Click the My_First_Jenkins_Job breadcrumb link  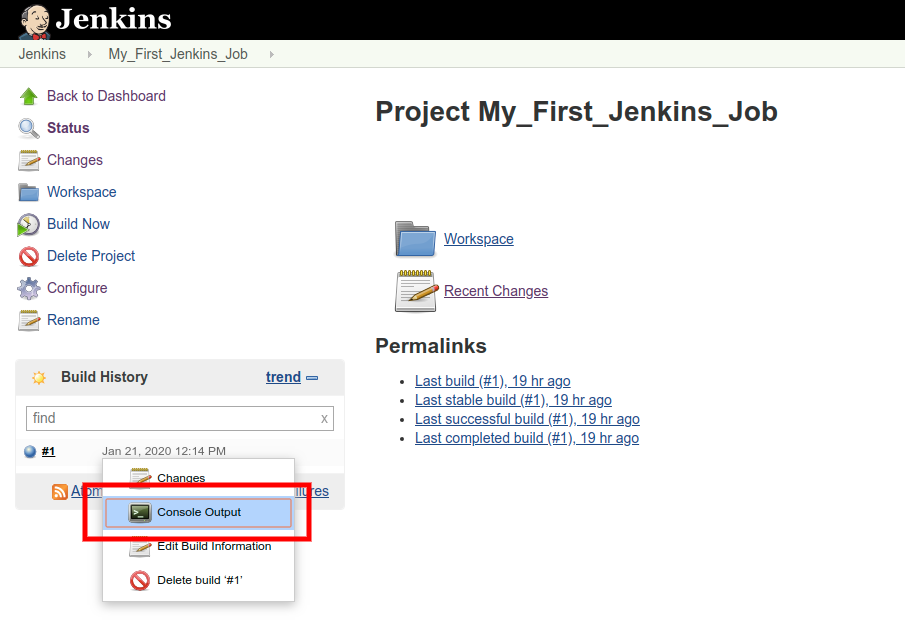[178, 54]
